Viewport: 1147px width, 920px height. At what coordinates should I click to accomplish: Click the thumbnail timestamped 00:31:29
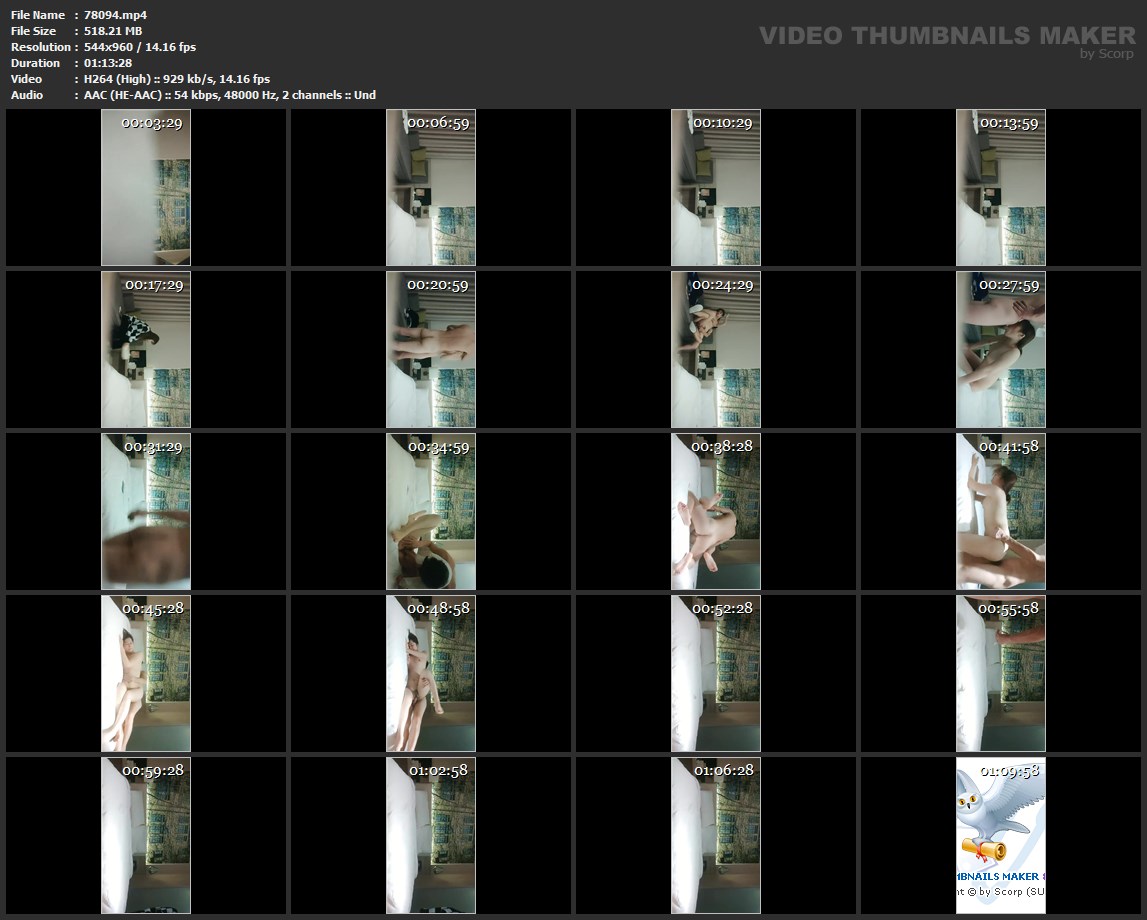pos(146,511)
